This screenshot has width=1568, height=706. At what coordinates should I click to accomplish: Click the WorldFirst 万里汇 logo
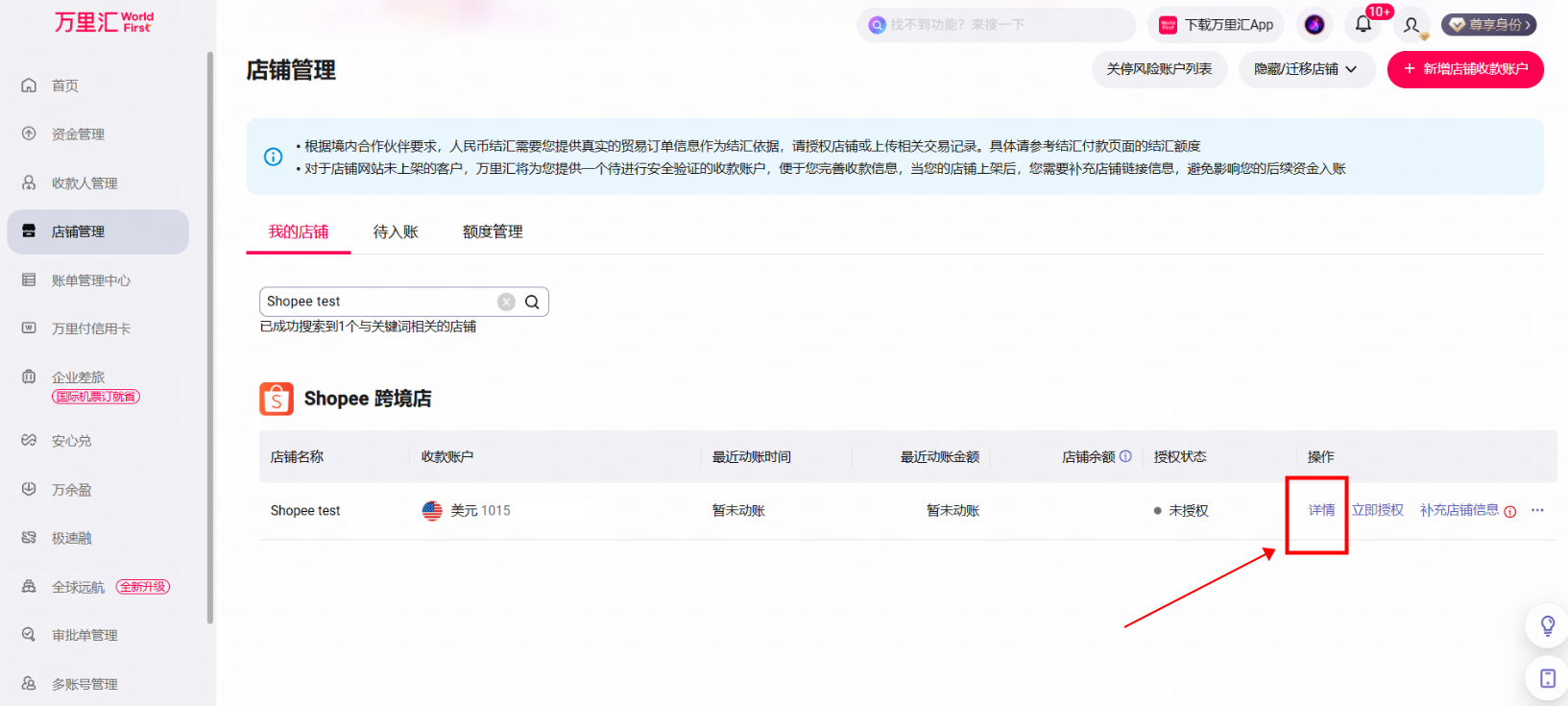pyautogui.click(x=104, y=22)
